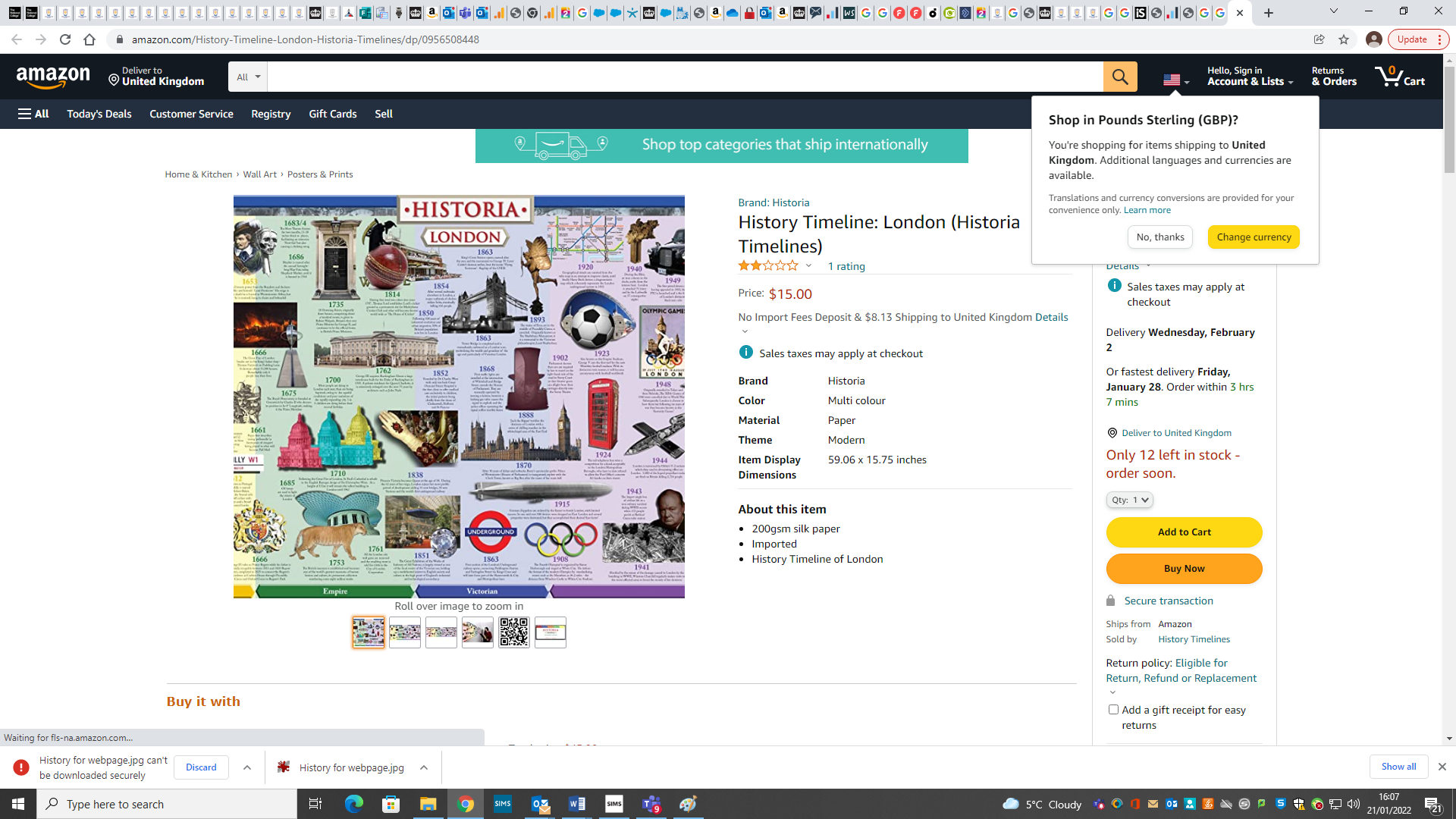Go back with the browser back arrow
This screenshot has height=819, width=1456.
click(x=17, y=39)
